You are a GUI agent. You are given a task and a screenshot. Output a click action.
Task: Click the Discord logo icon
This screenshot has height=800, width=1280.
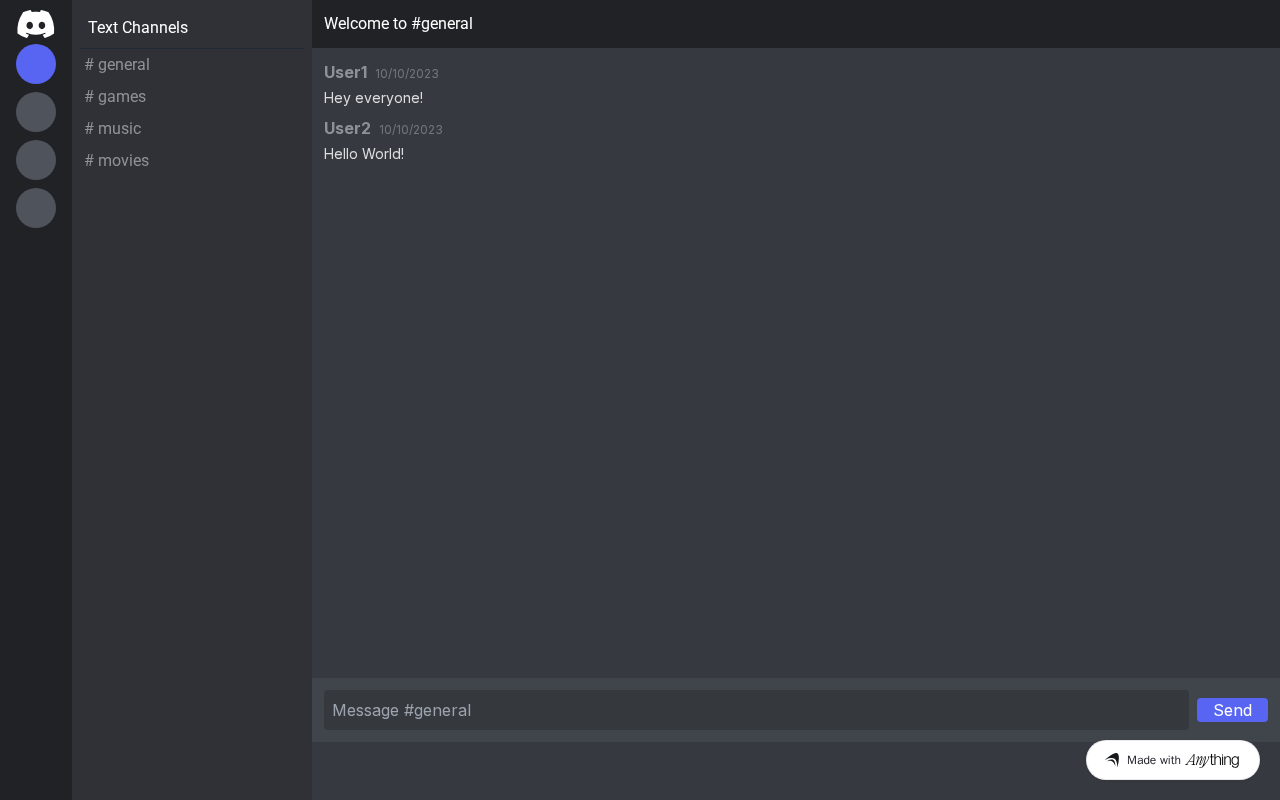(36, 23)
